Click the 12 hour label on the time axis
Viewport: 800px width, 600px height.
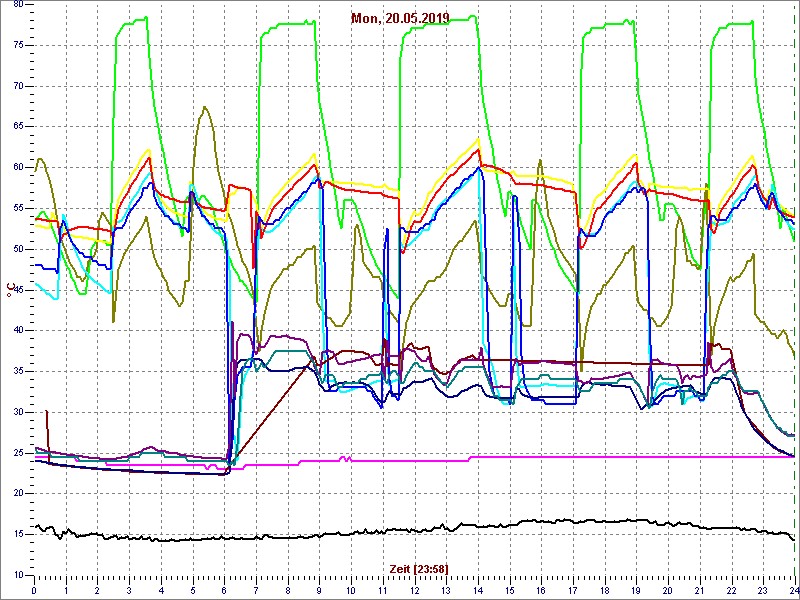pos(415,591)
